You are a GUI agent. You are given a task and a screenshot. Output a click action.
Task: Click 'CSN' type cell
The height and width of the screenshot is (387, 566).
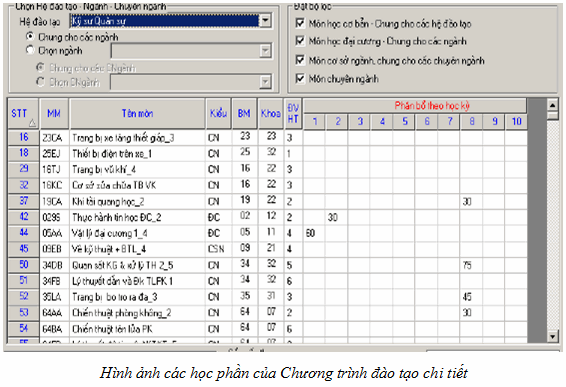pos(218,249)
